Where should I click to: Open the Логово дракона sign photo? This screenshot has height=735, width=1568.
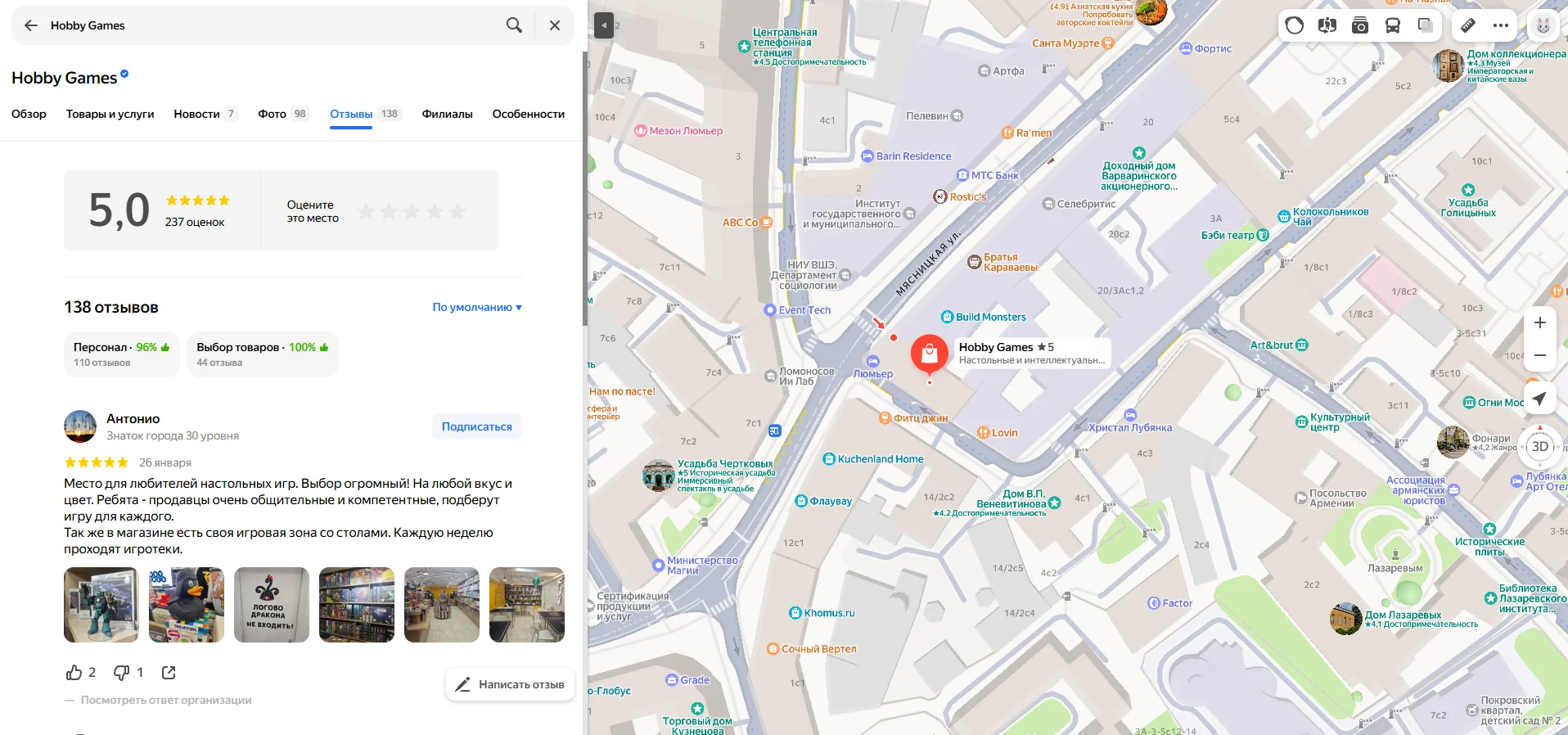[x=272, y=605]
